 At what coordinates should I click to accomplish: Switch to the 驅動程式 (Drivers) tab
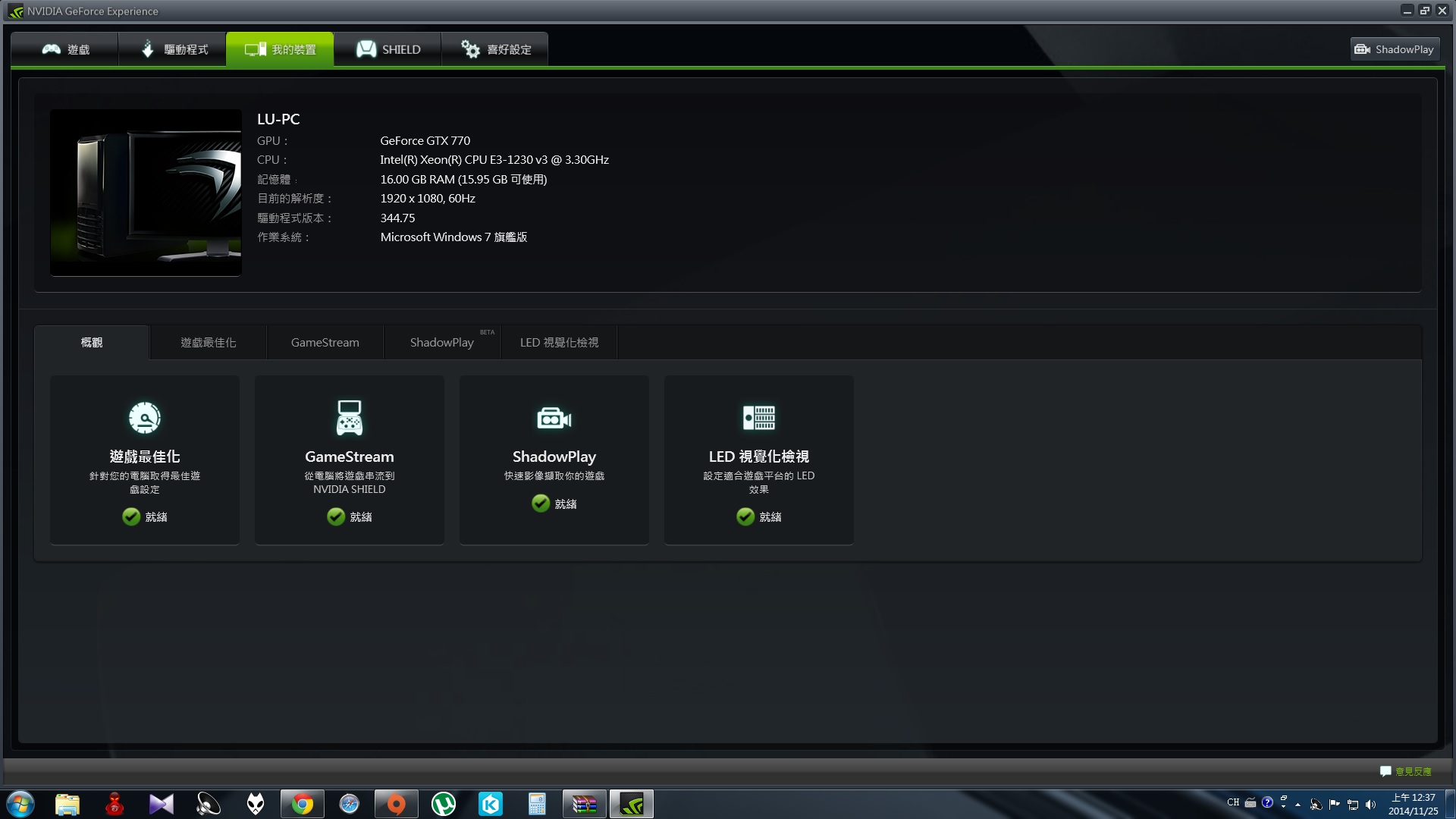pos(173,49)
